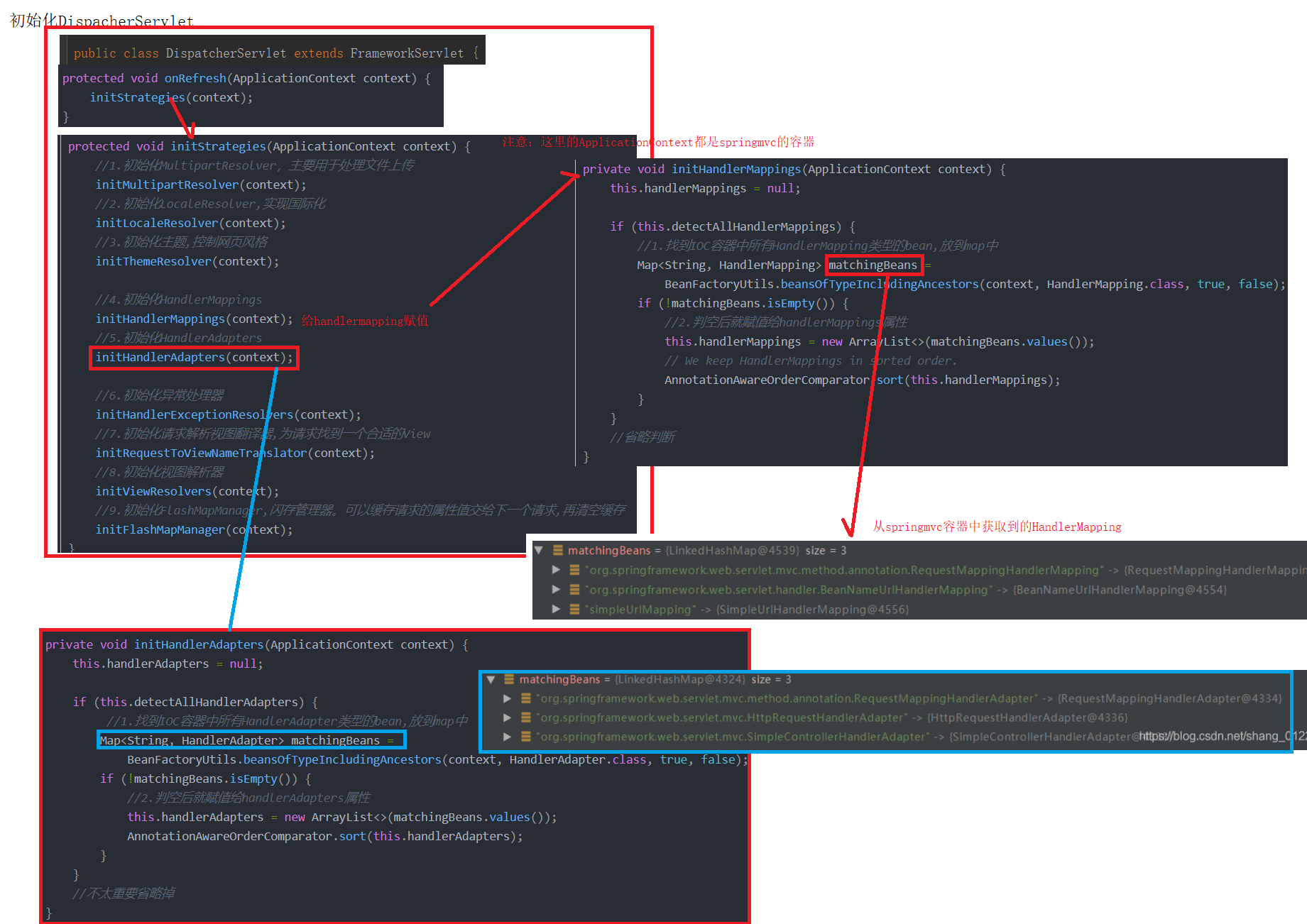Collapse the matchingBeans LinkedHashMap@4324 node
This screenshot has height=924, width=1307.
[x=491, y=679]
